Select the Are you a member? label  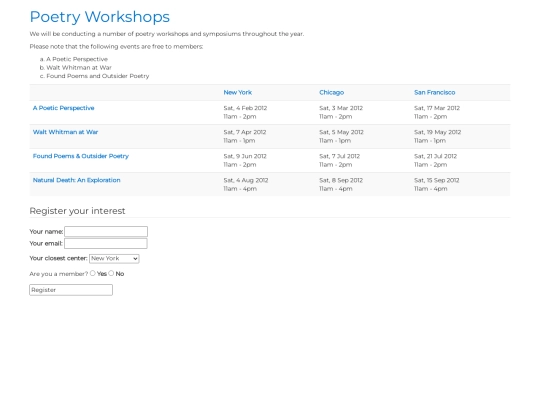click(x=59, y=274)
